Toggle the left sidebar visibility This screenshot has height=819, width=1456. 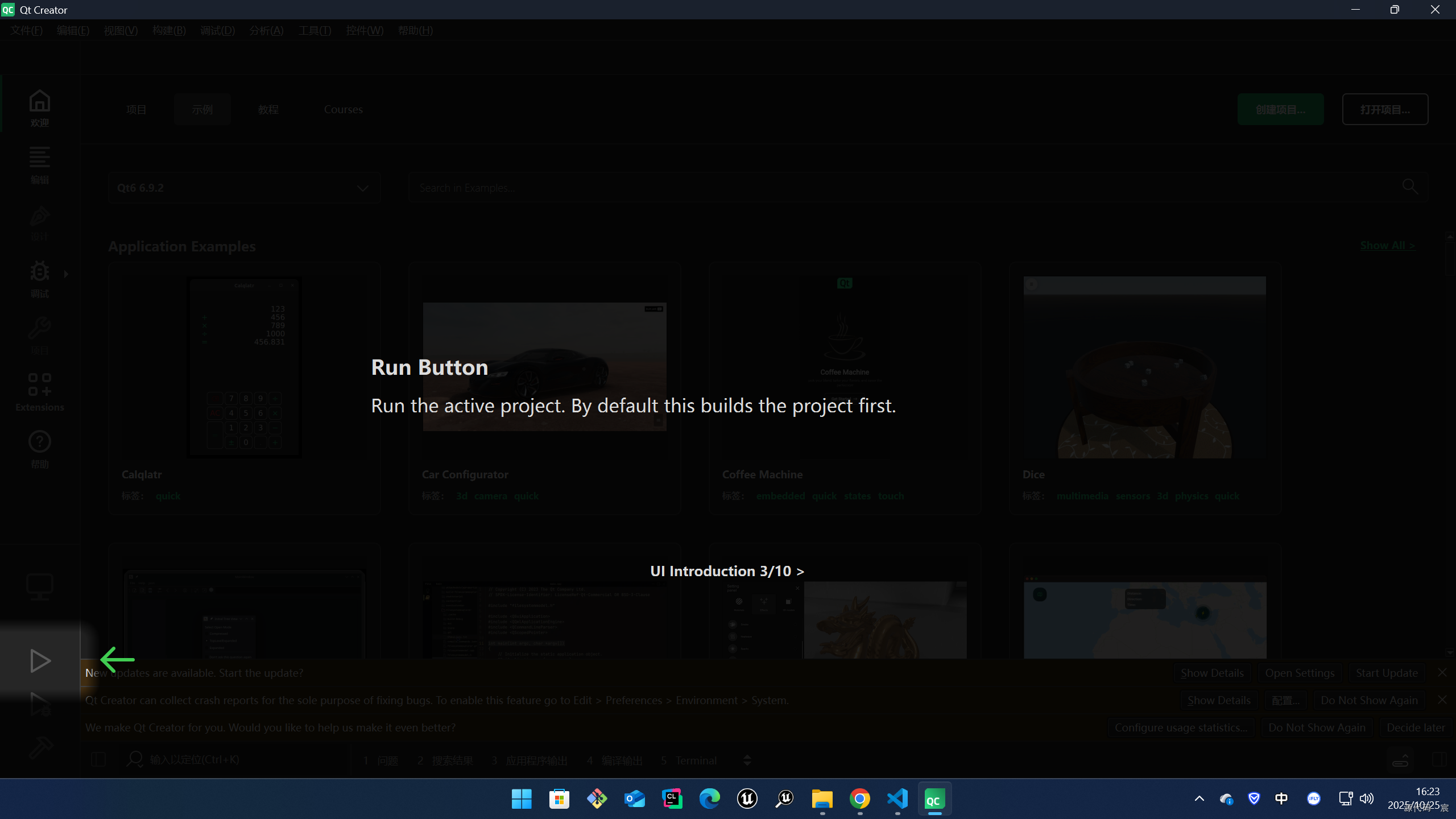[x=98, y=760]
